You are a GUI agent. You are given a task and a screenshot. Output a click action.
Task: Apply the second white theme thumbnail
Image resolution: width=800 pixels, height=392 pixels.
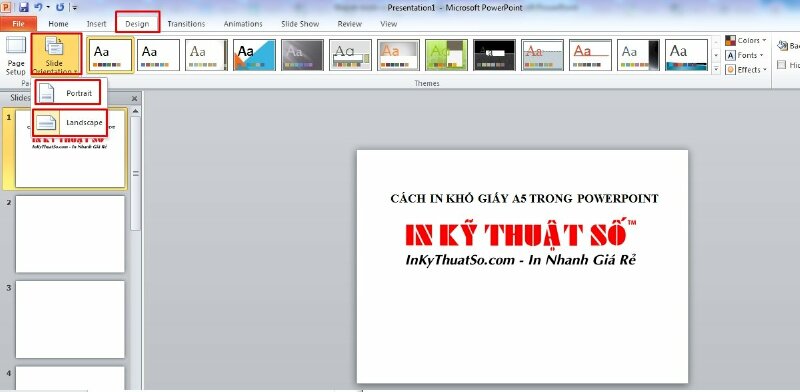tap(158, 55)
